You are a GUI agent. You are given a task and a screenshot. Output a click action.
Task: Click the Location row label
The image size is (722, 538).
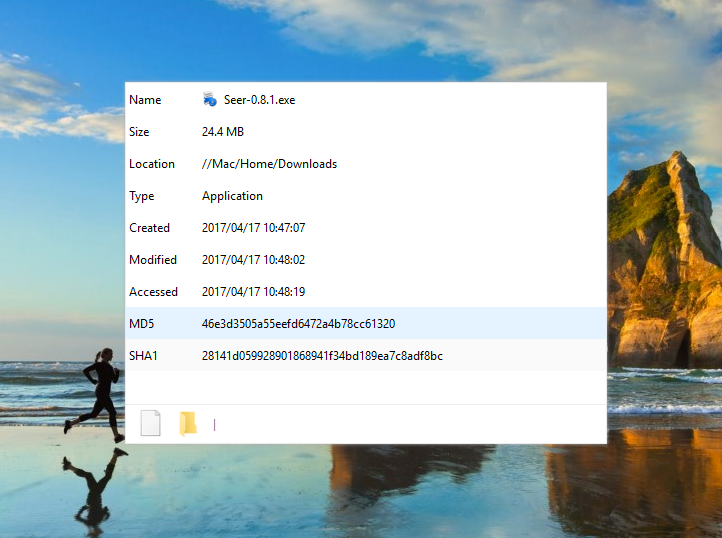(x=152, y=164)
